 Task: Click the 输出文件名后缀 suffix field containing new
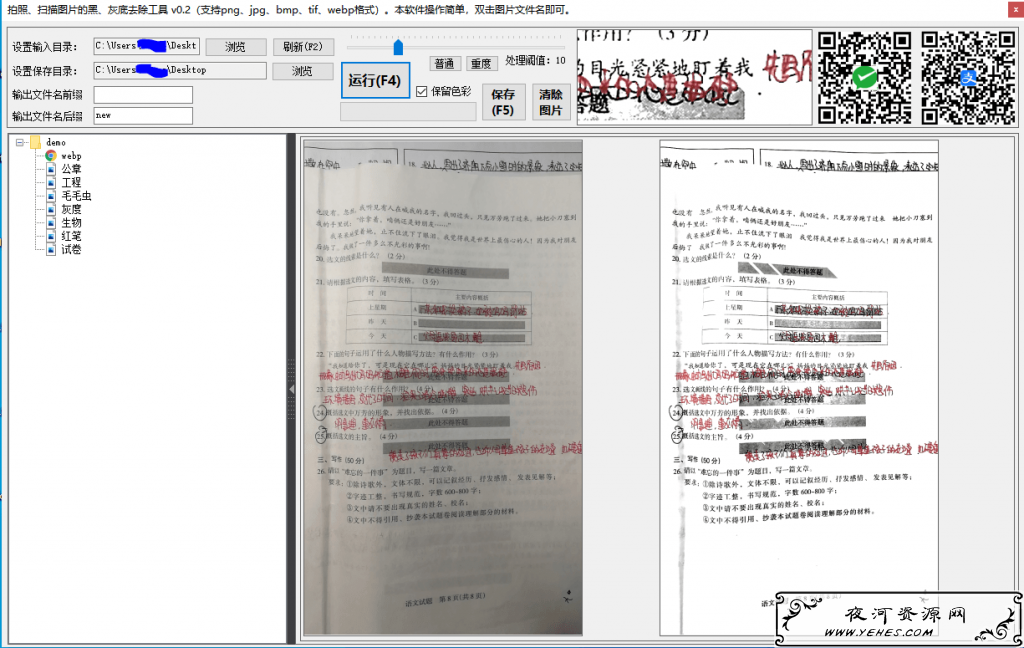[143, 116]
